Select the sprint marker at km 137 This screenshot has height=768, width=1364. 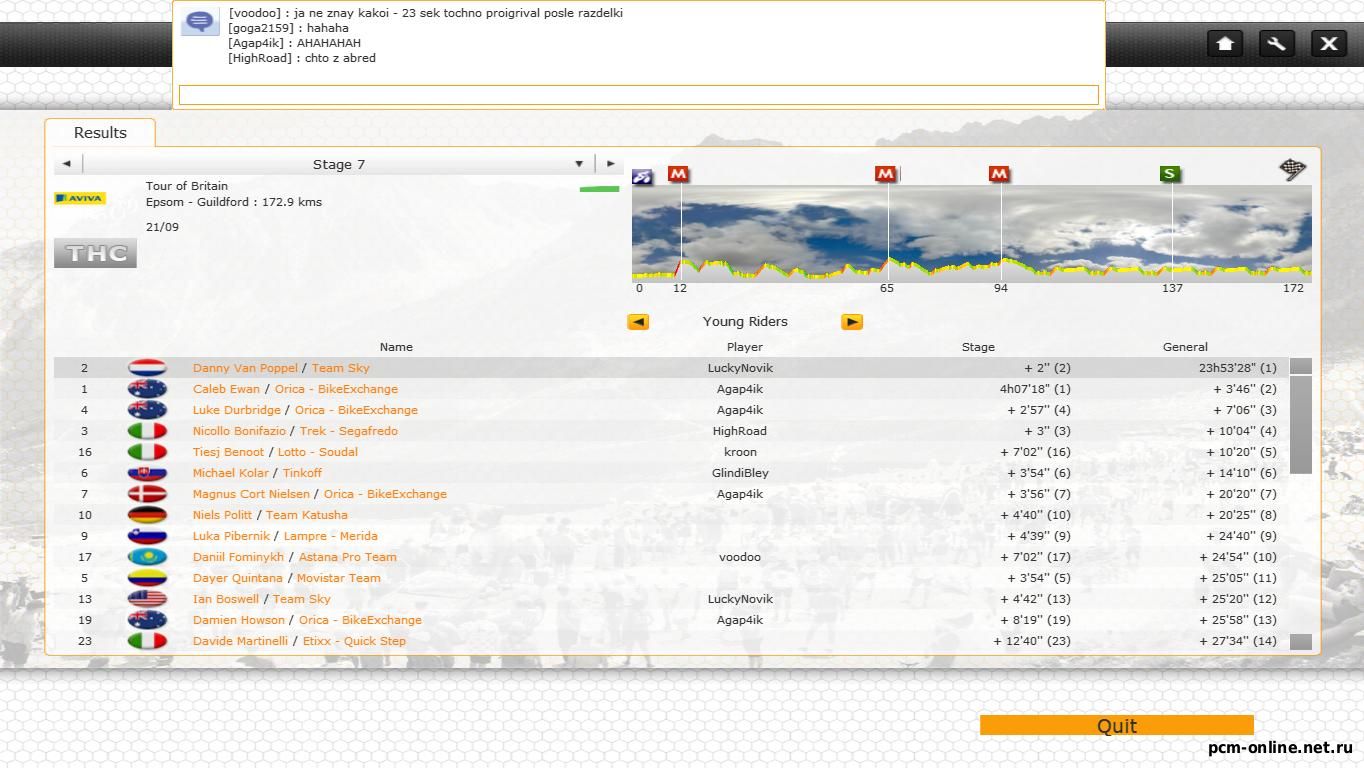[1169, 174]
